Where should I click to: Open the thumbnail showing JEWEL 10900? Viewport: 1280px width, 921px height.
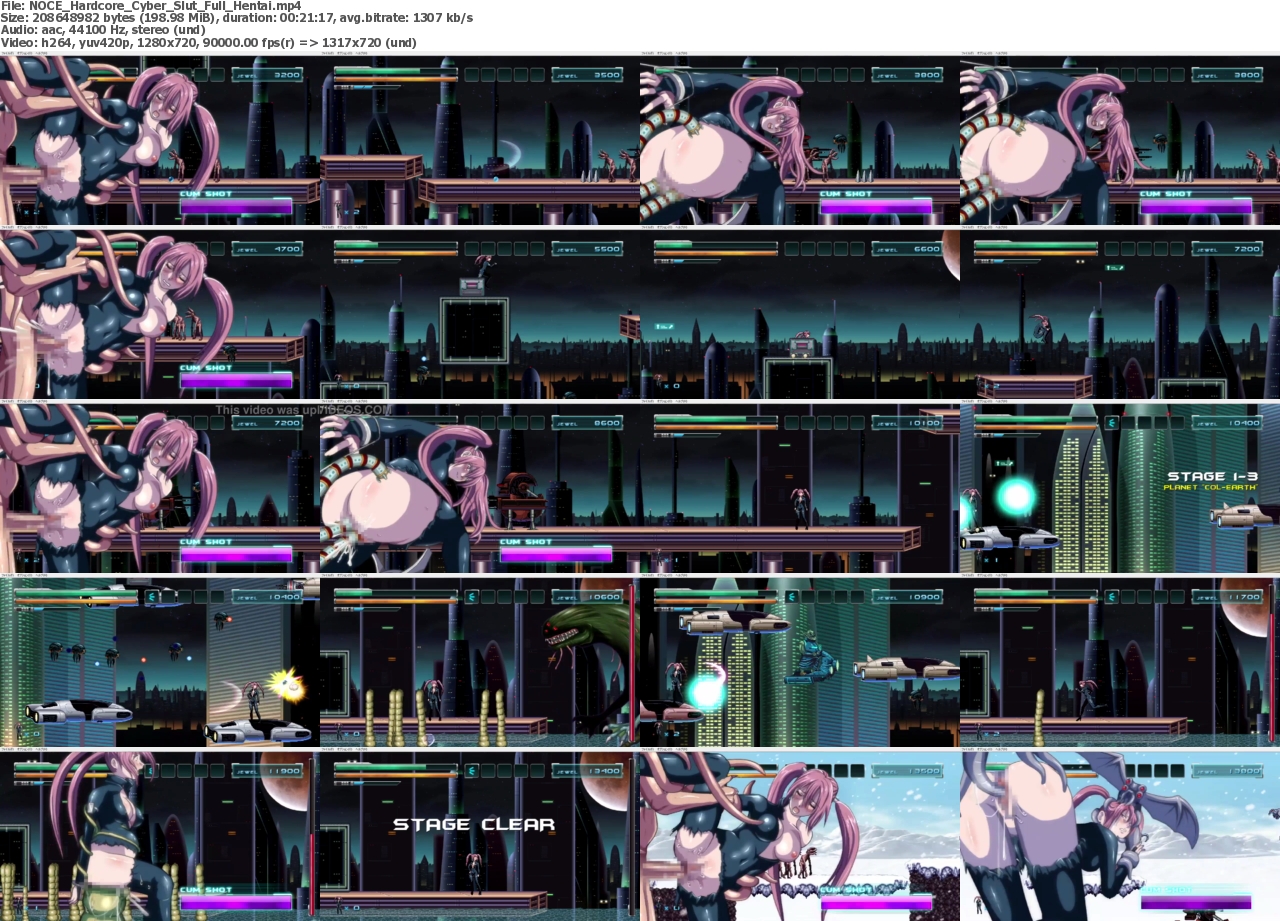(800, 662)
